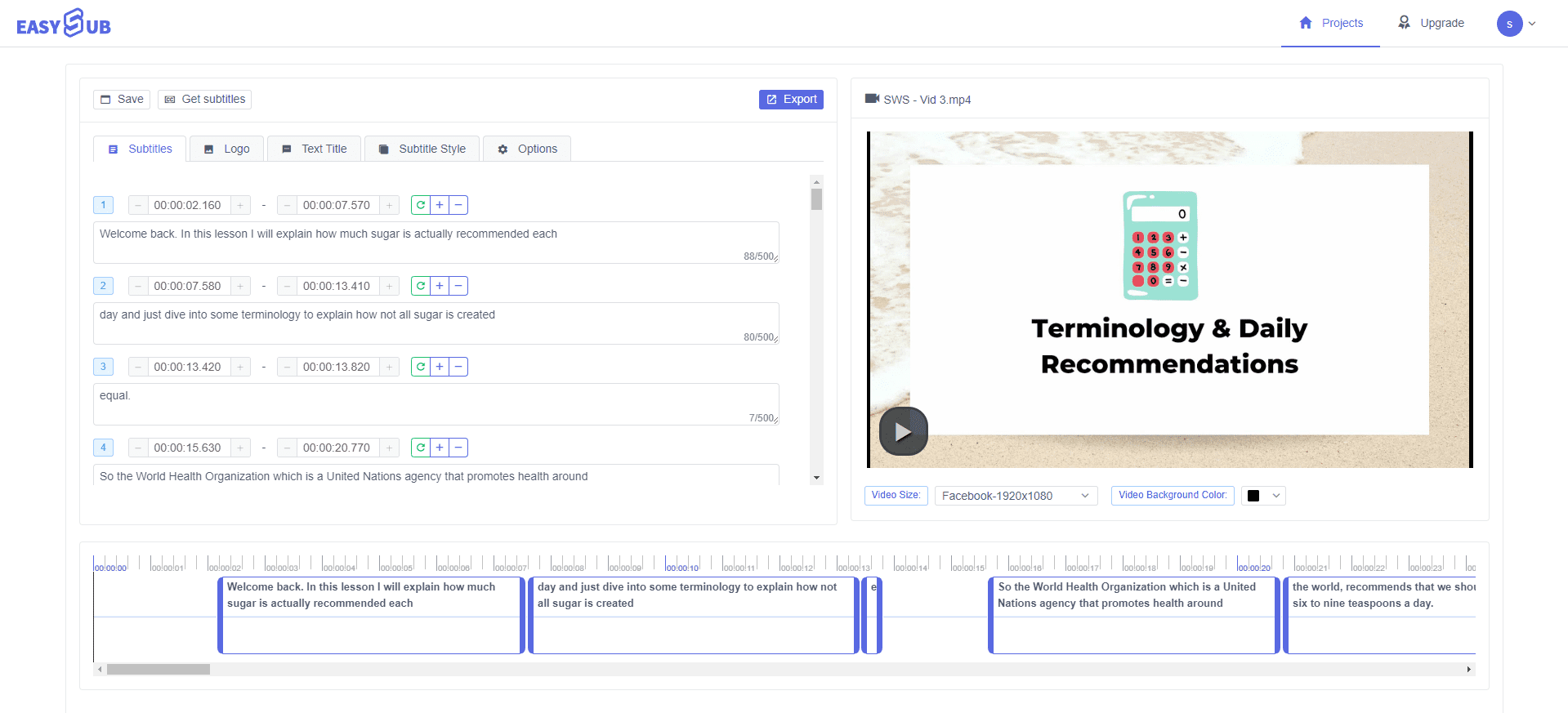Decrease start time of subtitle 2
The width and height of the screenshot is (1568, 713).
pos(138,286)
